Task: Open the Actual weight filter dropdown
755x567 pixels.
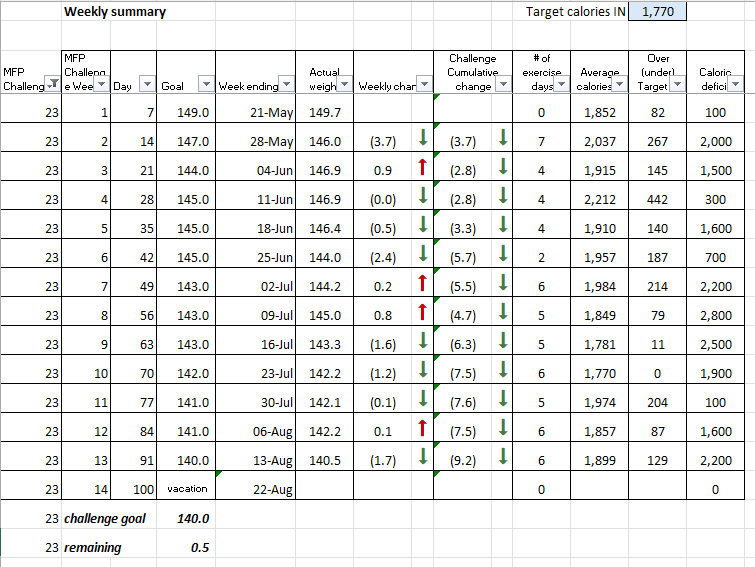Action: pos(344,84)
